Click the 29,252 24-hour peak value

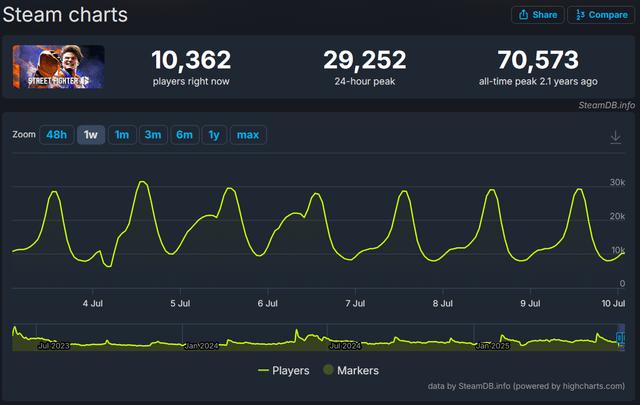[365, 60]
